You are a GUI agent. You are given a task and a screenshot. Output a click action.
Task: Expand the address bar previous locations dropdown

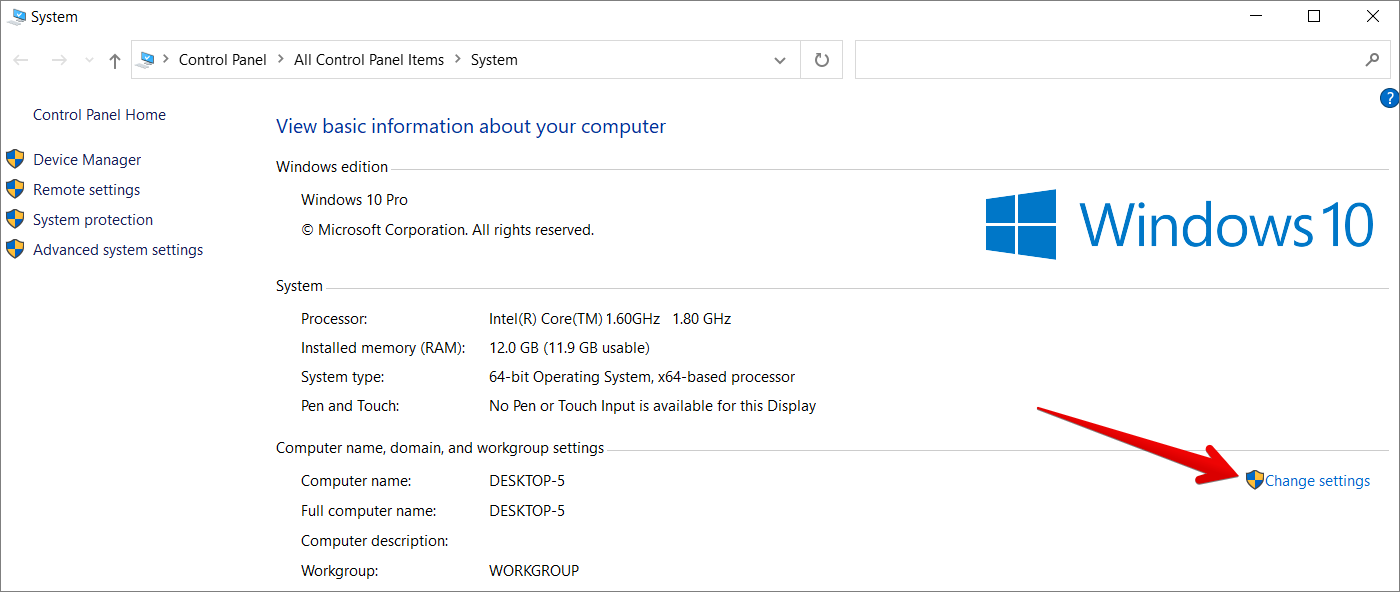point(780,60)
